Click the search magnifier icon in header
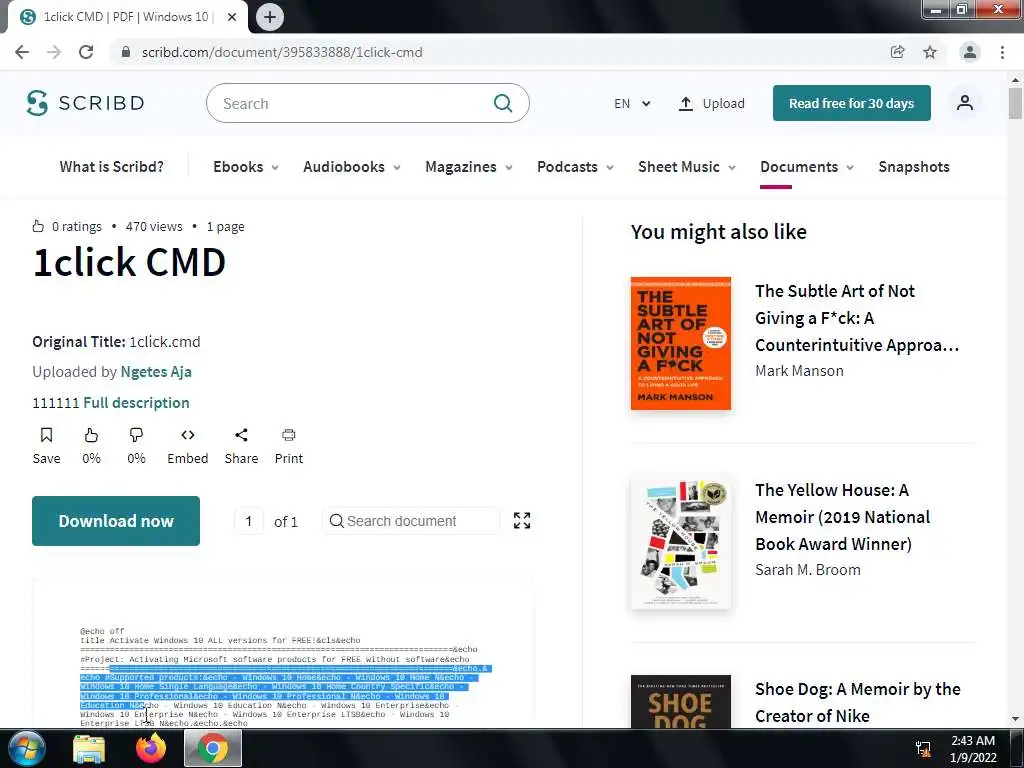This screenshot has width=1024, height=768. tap(503, 103)
